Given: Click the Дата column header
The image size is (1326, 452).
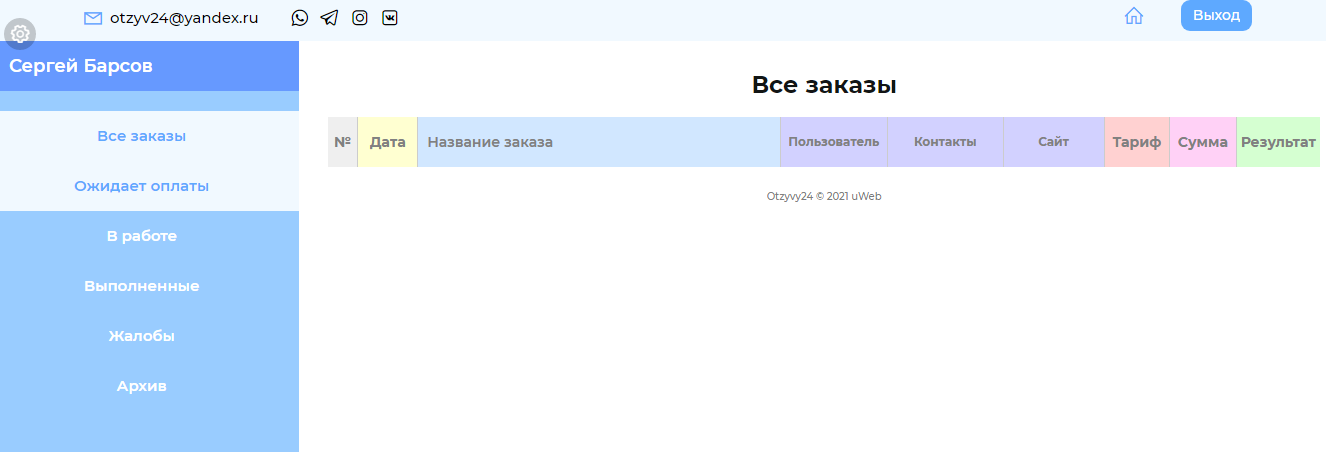Looking at the screenshot, I should point(387,142).
